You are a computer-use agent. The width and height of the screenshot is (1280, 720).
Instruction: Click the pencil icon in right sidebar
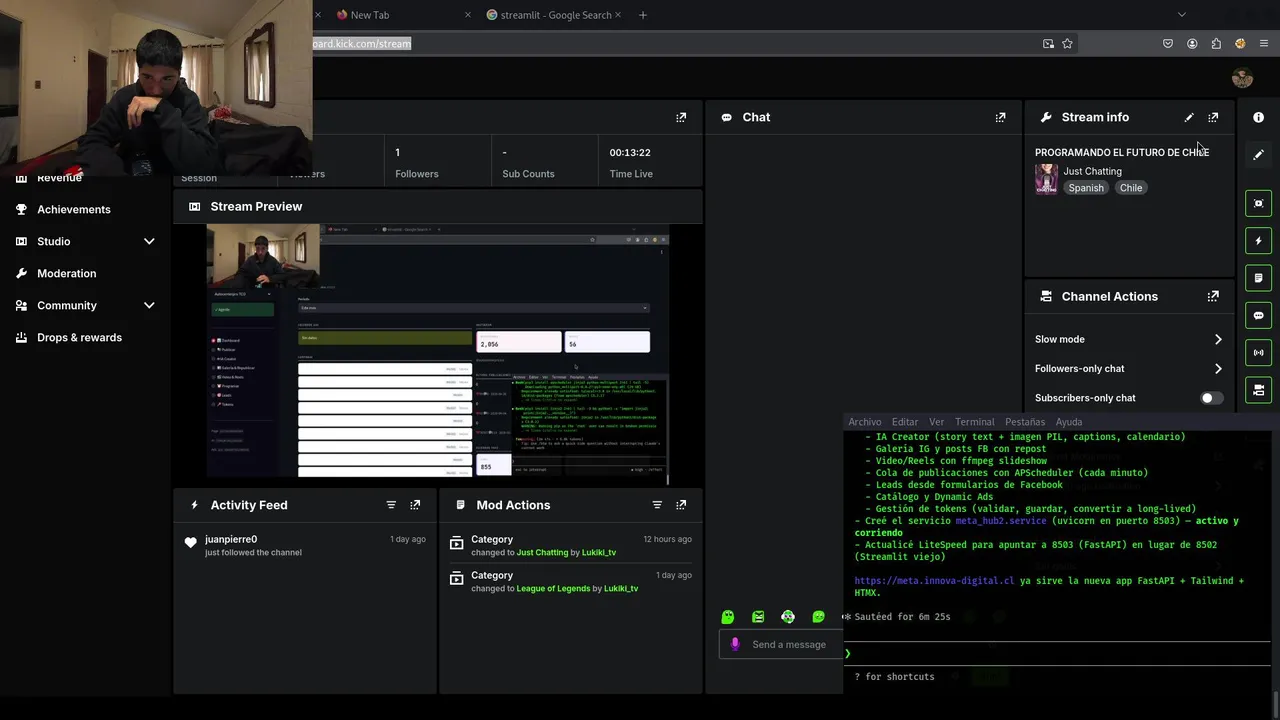(1258, 154)
